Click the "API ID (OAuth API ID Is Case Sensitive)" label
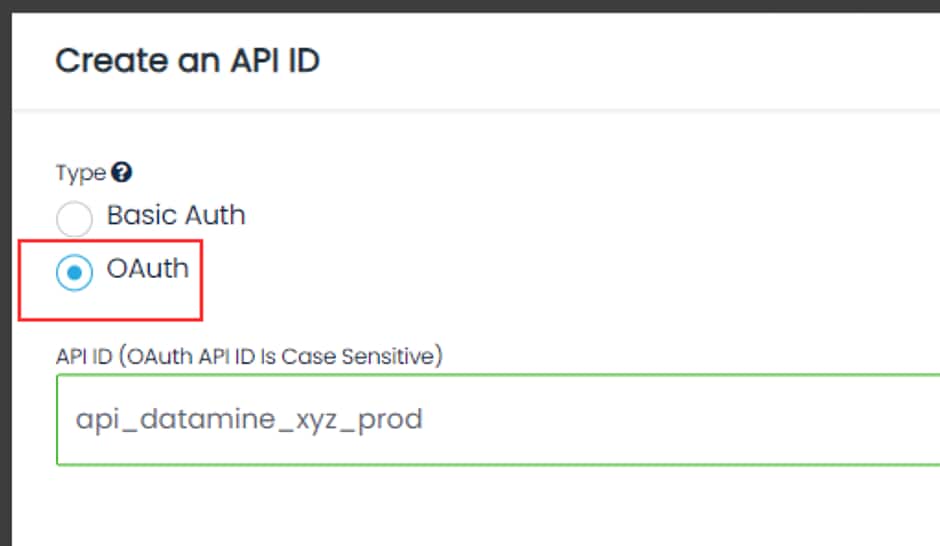The height and width of the screenshot is (546, 940). 249,355
